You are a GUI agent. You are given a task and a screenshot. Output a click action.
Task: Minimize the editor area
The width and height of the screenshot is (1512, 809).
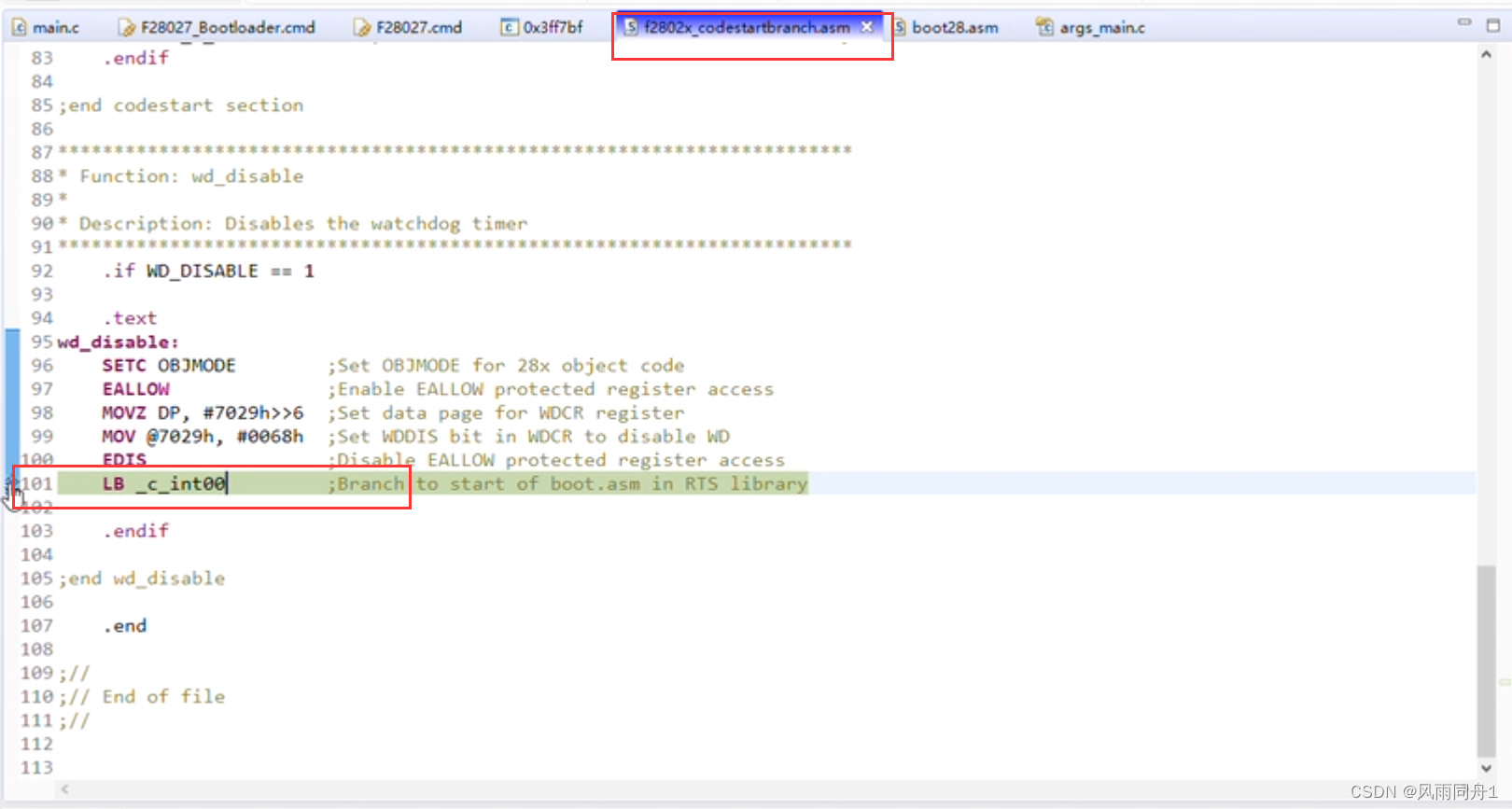point(1464,22)
